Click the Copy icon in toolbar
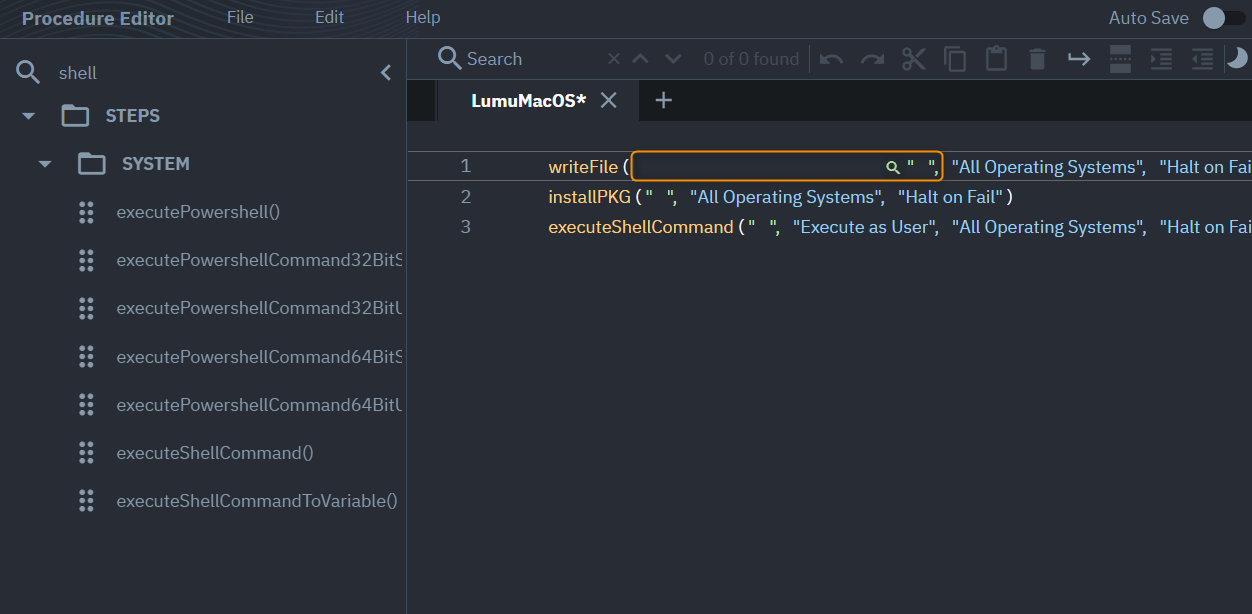 click(x=955, y=59)
